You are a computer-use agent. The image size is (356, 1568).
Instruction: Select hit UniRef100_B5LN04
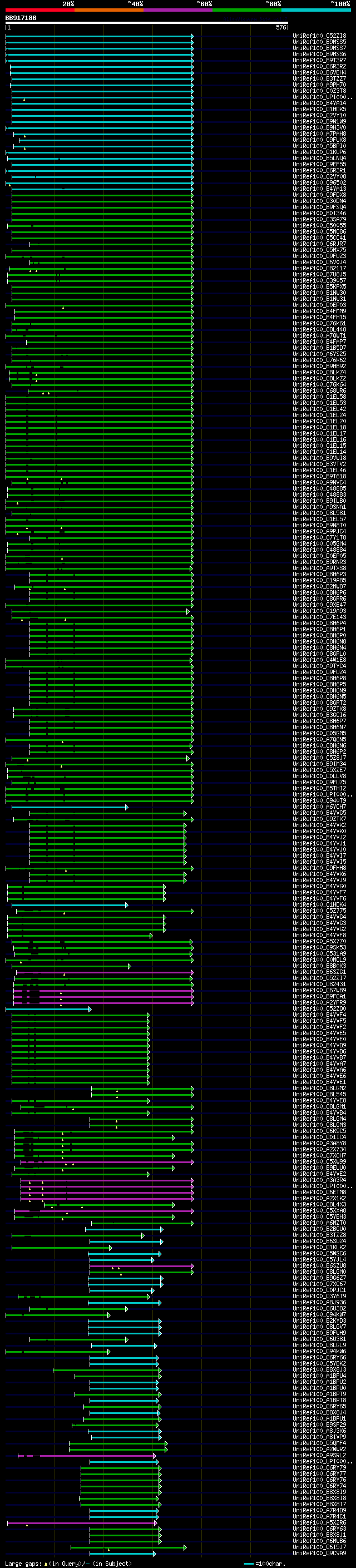coord(319,159)
